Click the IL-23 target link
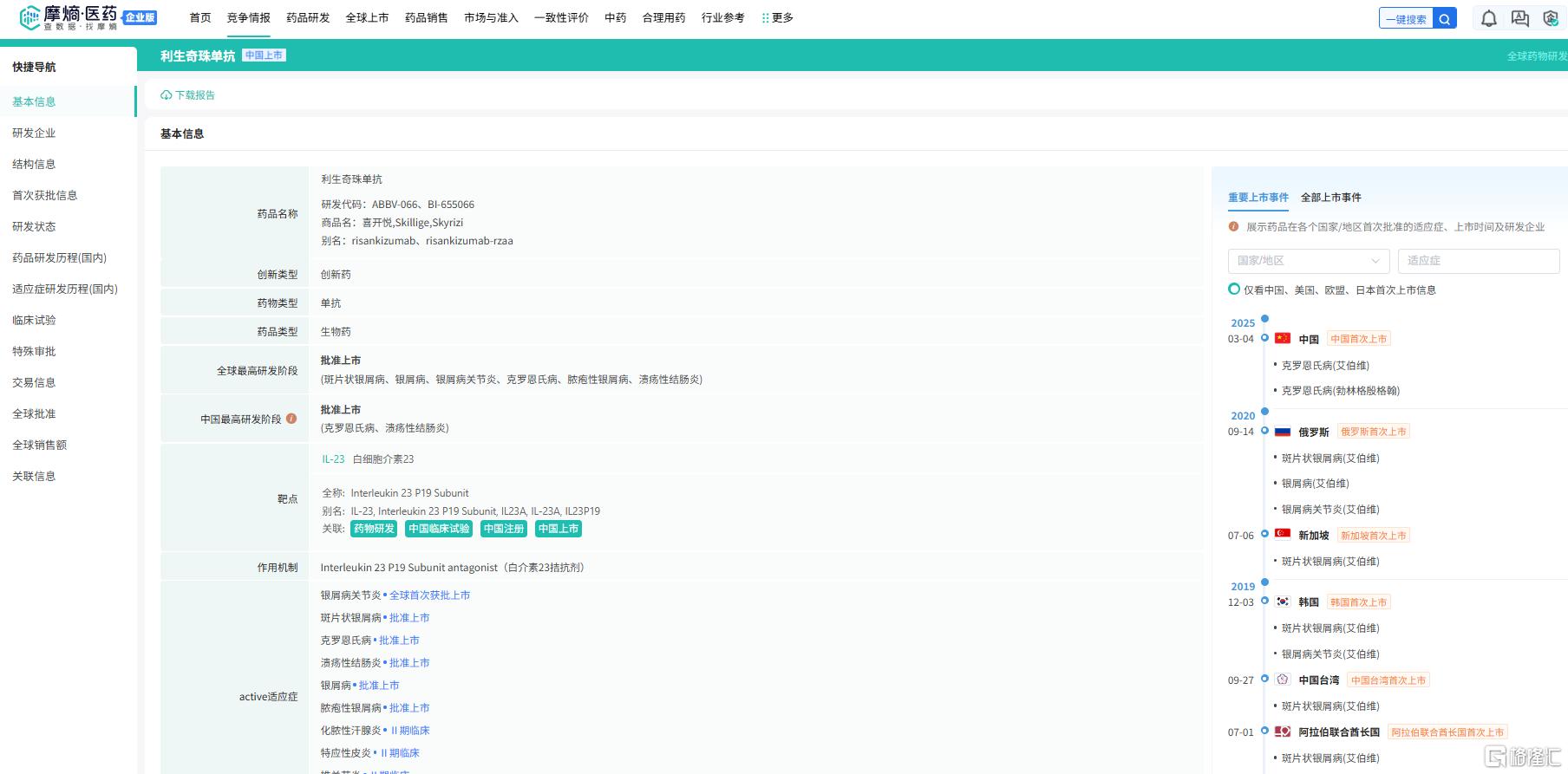 tap(333, 459)
